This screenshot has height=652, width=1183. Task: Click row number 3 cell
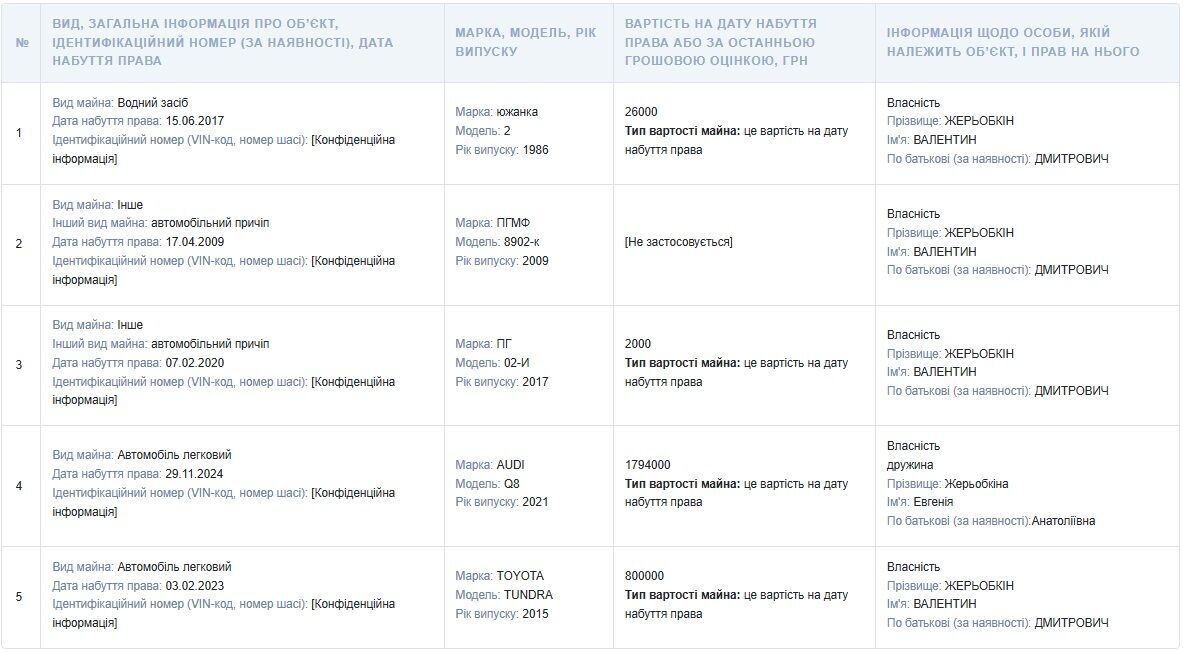(20, 364)
